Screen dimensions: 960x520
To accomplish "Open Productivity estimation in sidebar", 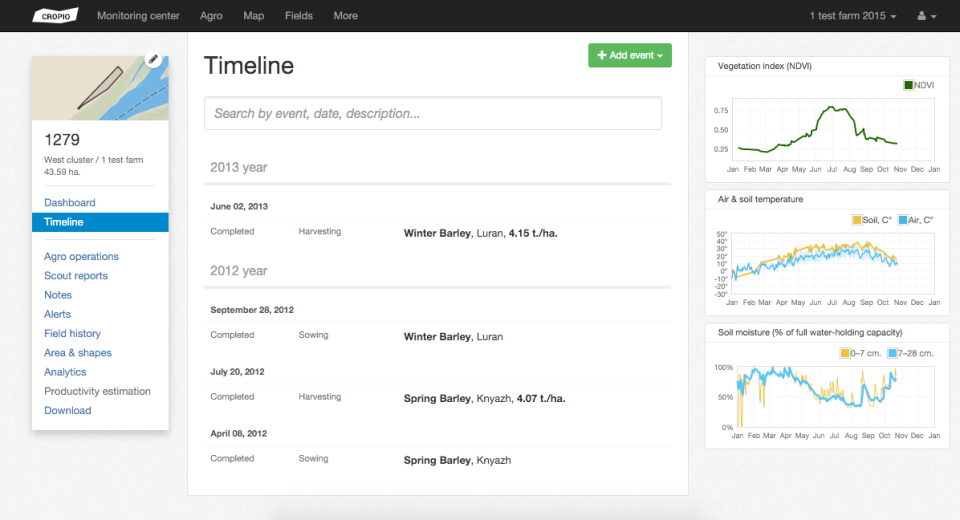I will (97, 392).
